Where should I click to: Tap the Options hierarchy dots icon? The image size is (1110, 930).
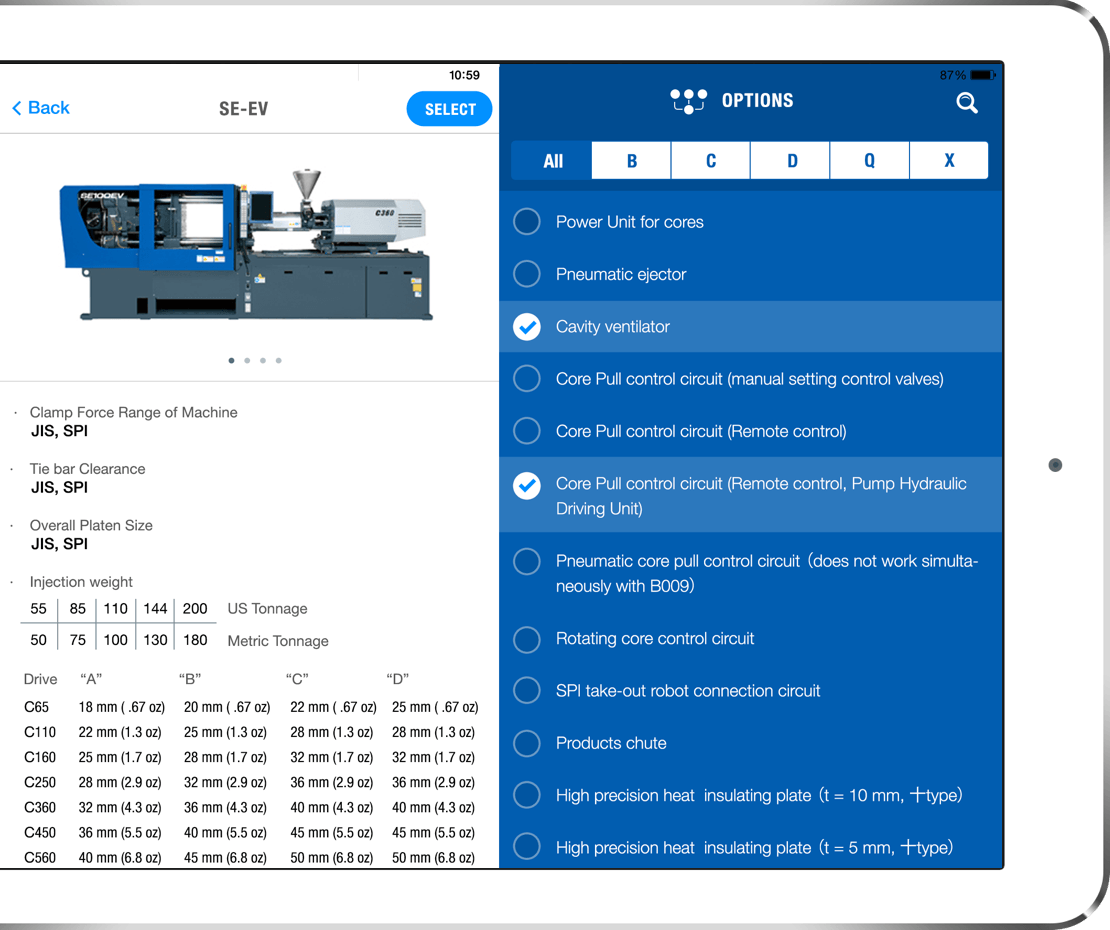[x=688, y=101]
